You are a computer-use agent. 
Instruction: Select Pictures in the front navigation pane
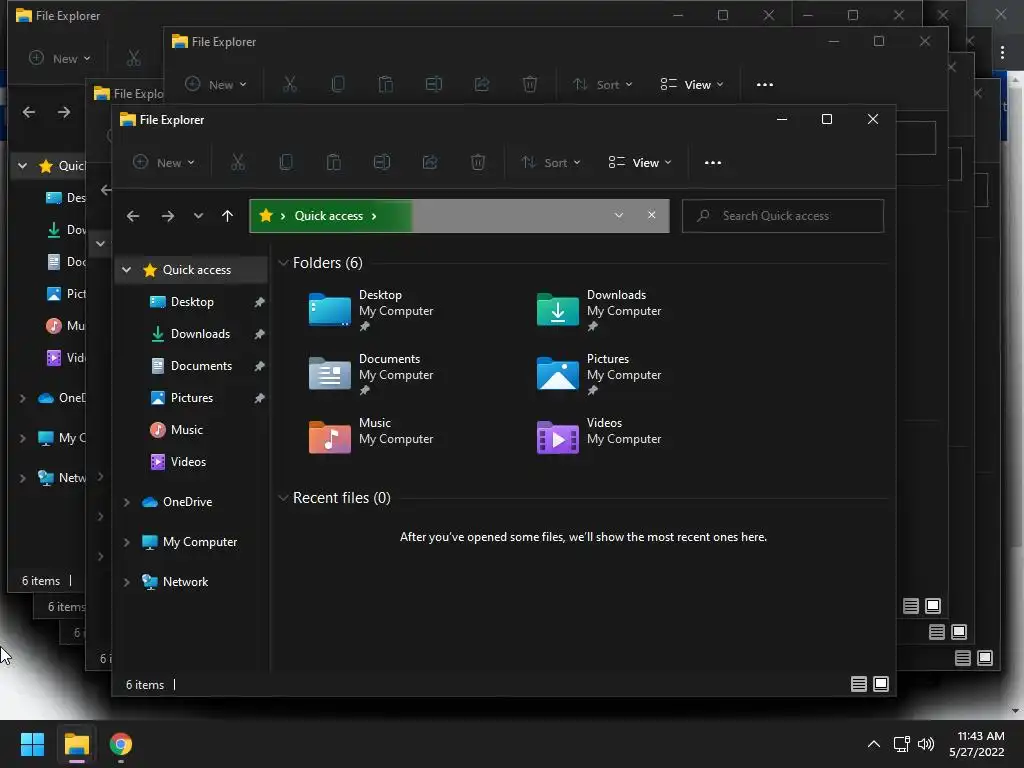coord(192,398)
